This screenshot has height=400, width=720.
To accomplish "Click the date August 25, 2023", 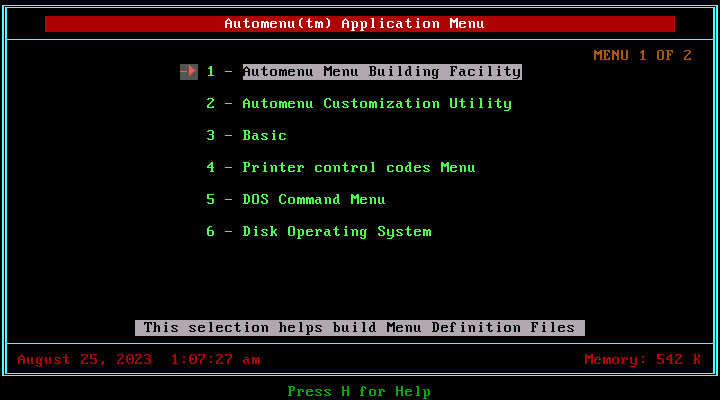I will (84, 360).
